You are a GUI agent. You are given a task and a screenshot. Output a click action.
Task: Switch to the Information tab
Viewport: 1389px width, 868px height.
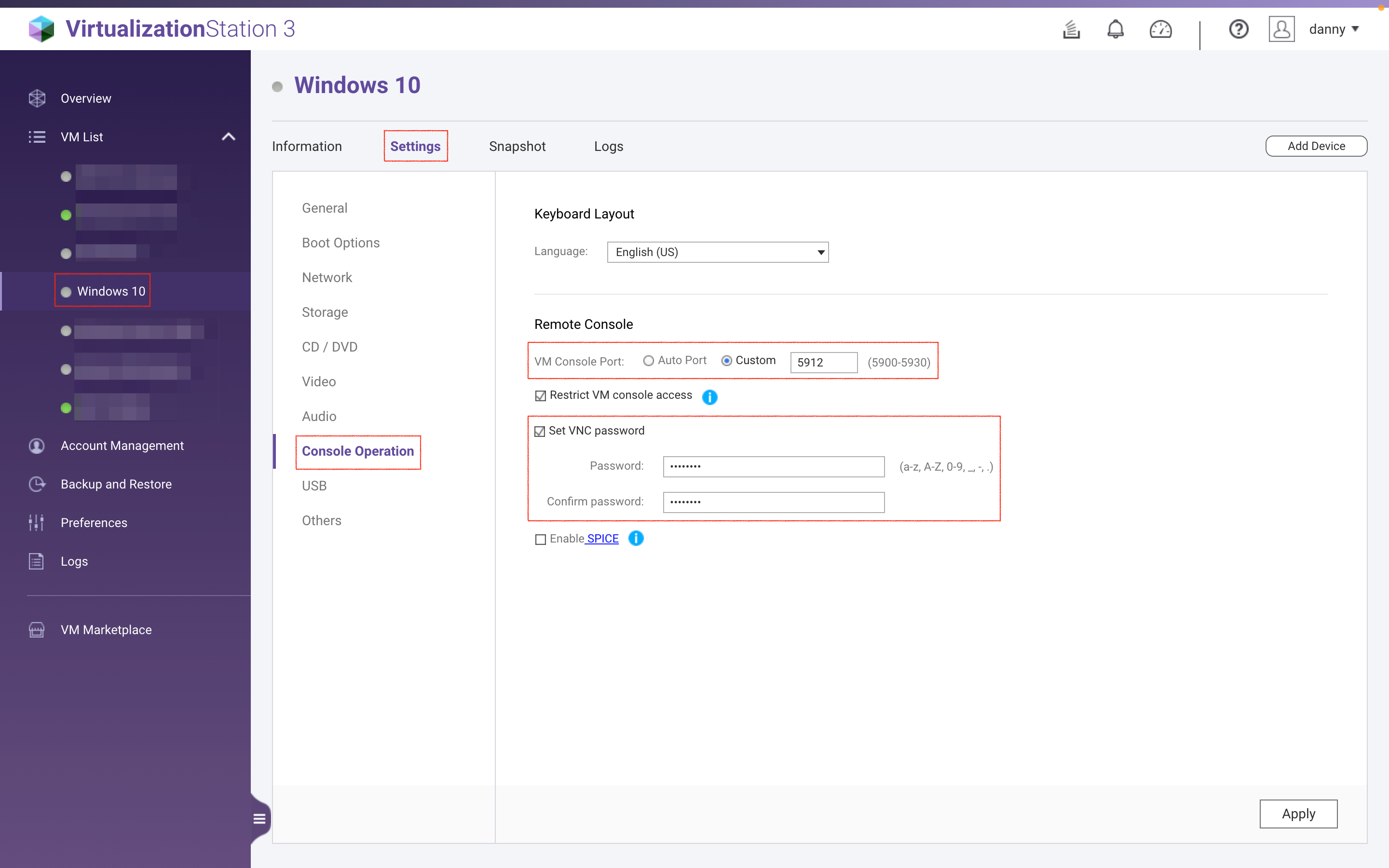pyautogui.click(x=307, y=147)
